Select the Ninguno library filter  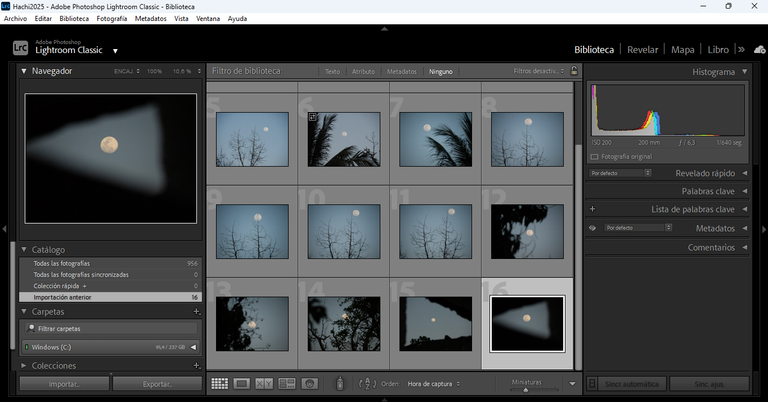tap(441, 71)
